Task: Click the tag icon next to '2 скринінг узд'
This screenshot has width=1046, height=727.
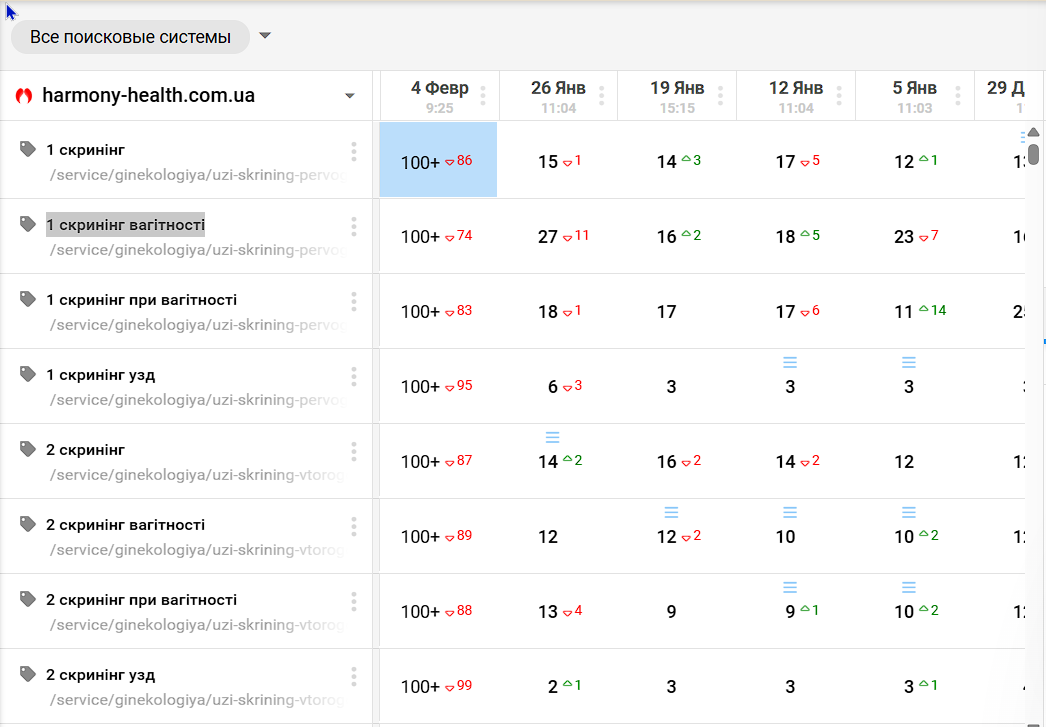Action: 28,674
